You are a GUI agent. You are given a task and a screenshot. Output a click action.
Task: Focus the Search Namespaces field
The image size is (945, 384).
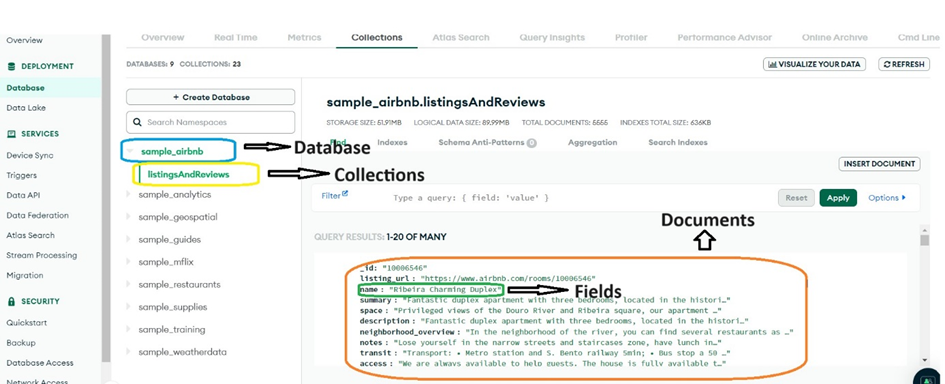210,122
